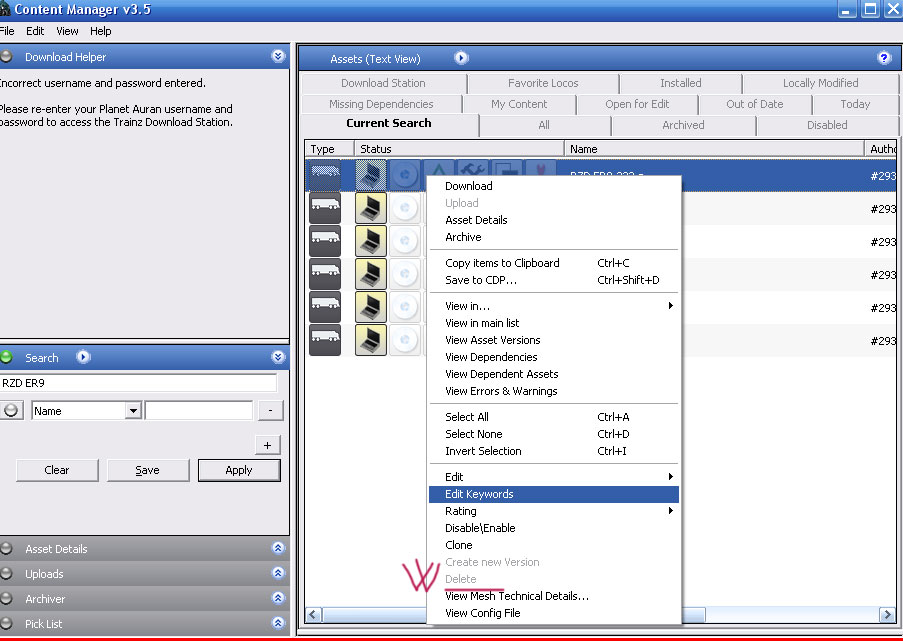Screen dimensions: 903x641
Task: Click the search box containing RZD ER9
Action: pyautogui.click(x=138, y=383)
